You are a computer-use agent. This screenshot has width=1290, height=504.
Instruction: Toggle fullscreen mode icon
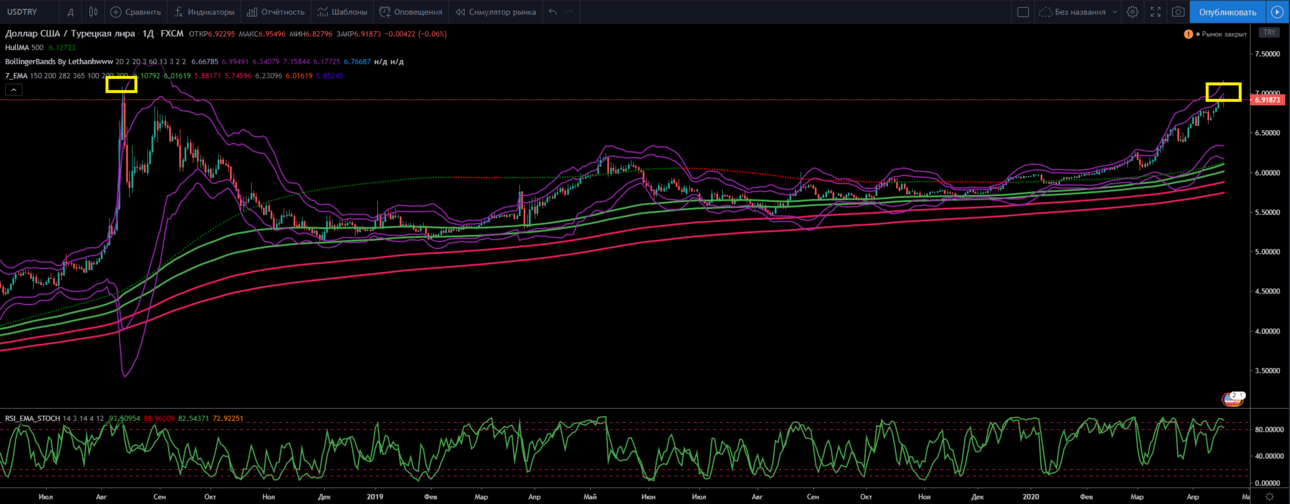click(x=1156, y=12)
